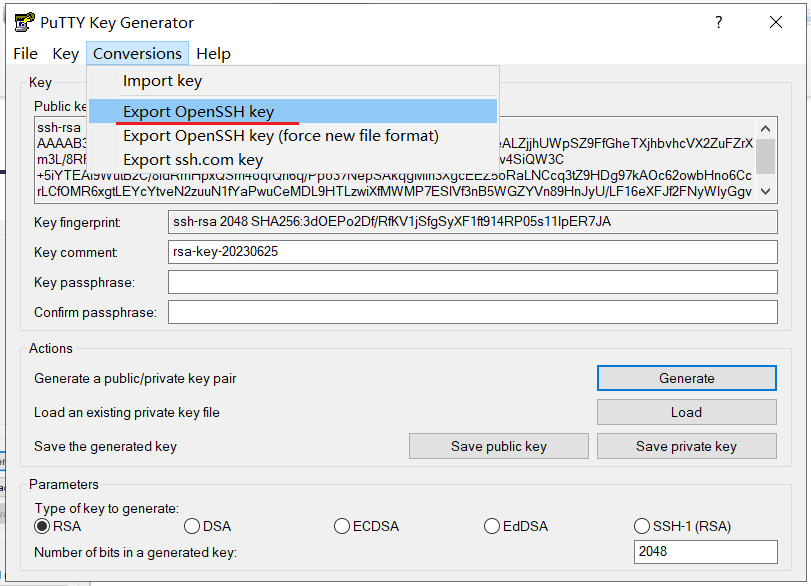This screenshot has height=586, width=811.
Task: Click the Key fingerprint field
Action: (473, 222)
